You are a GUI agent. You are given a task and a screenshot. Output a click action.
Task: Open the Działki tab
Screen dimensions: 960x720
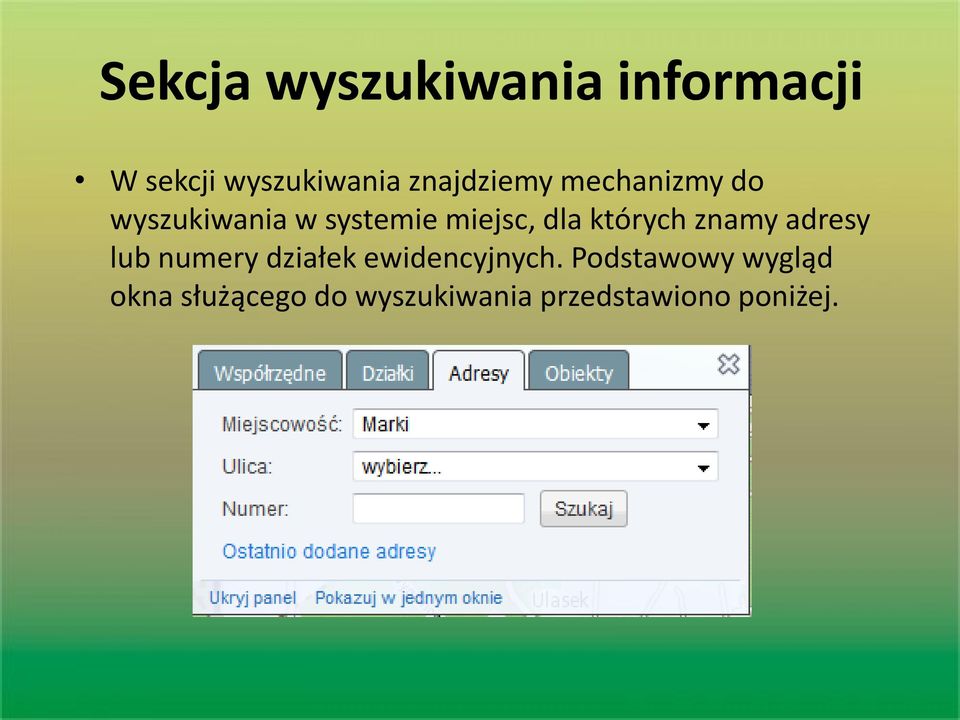pos(388,371)
